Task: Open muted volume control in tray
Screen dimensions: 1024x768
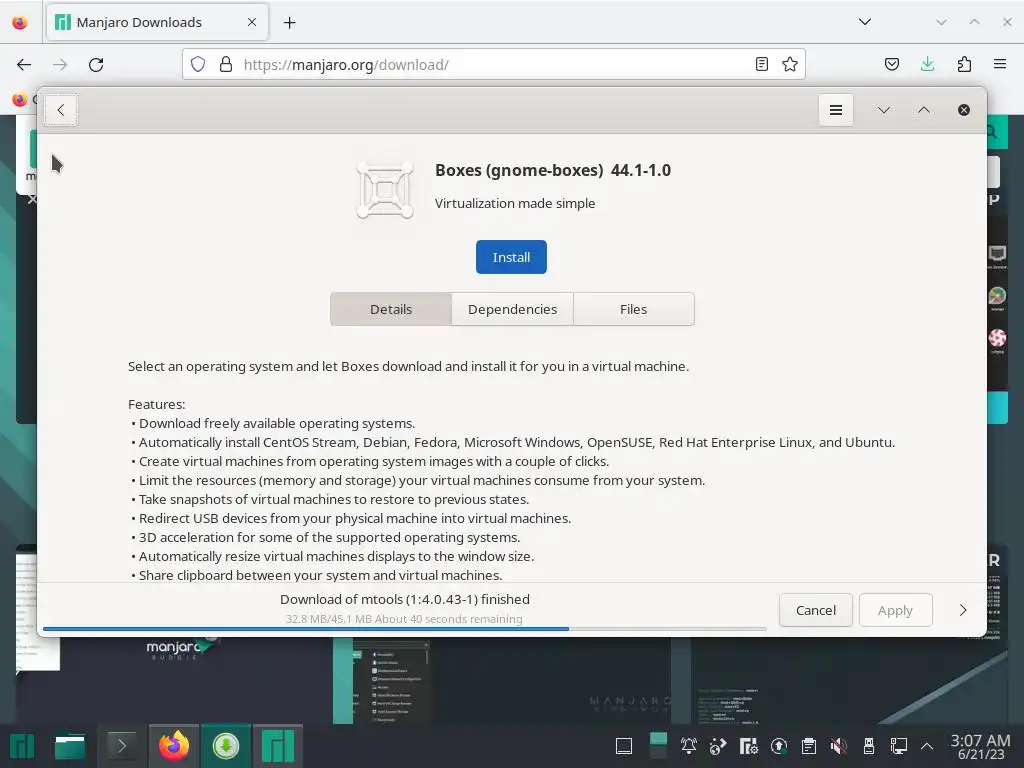Action: coord(839,746)
